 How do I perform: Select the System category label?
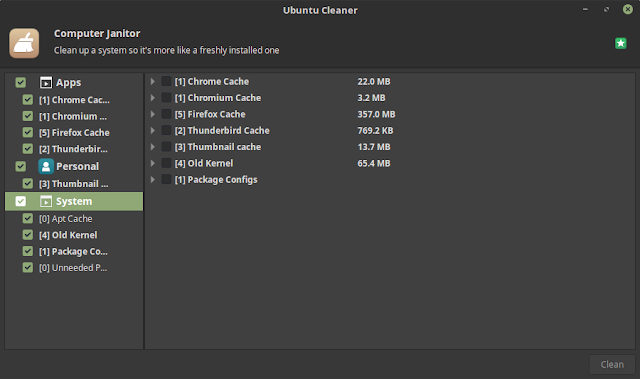74,202
